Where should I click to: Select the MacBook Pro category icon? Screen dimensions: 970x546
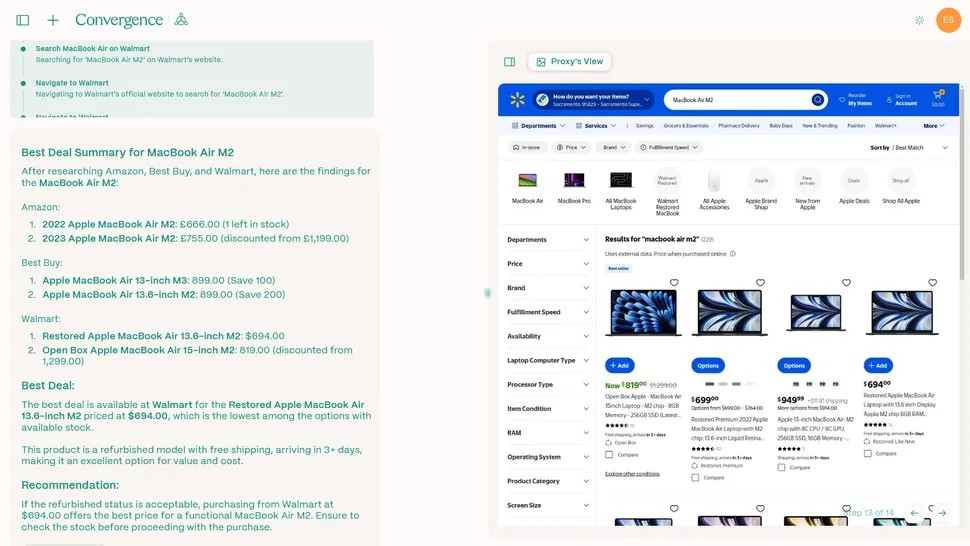point(574,181)
